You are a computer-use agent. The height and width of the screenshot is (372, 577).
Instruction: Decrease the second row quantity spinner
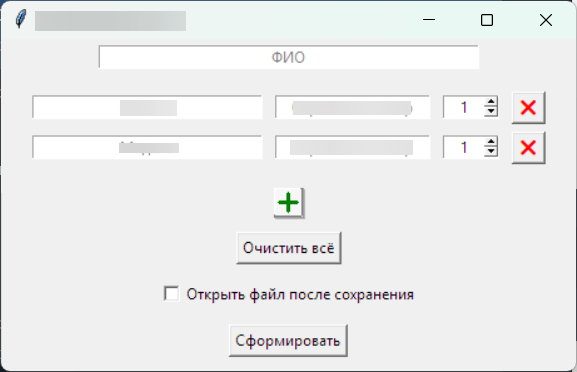point(491,152)
